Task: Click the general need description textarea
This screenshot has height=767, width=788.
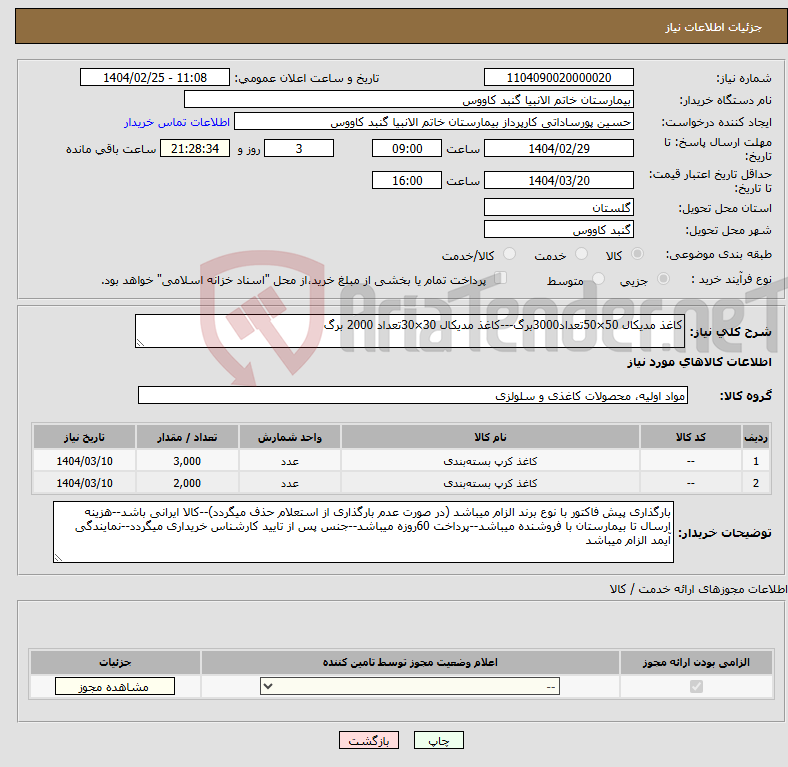Action: (410, 331)
